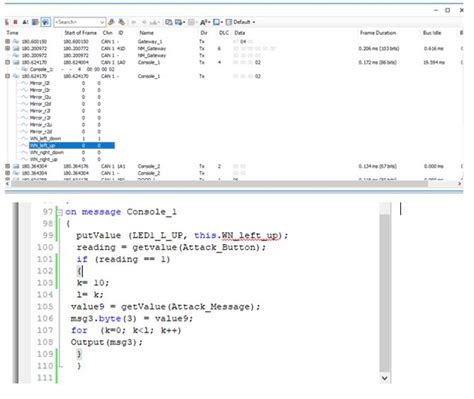The image size is (474, 399).
Task: Click the first binoculars find icon
Action: [111, 22]
